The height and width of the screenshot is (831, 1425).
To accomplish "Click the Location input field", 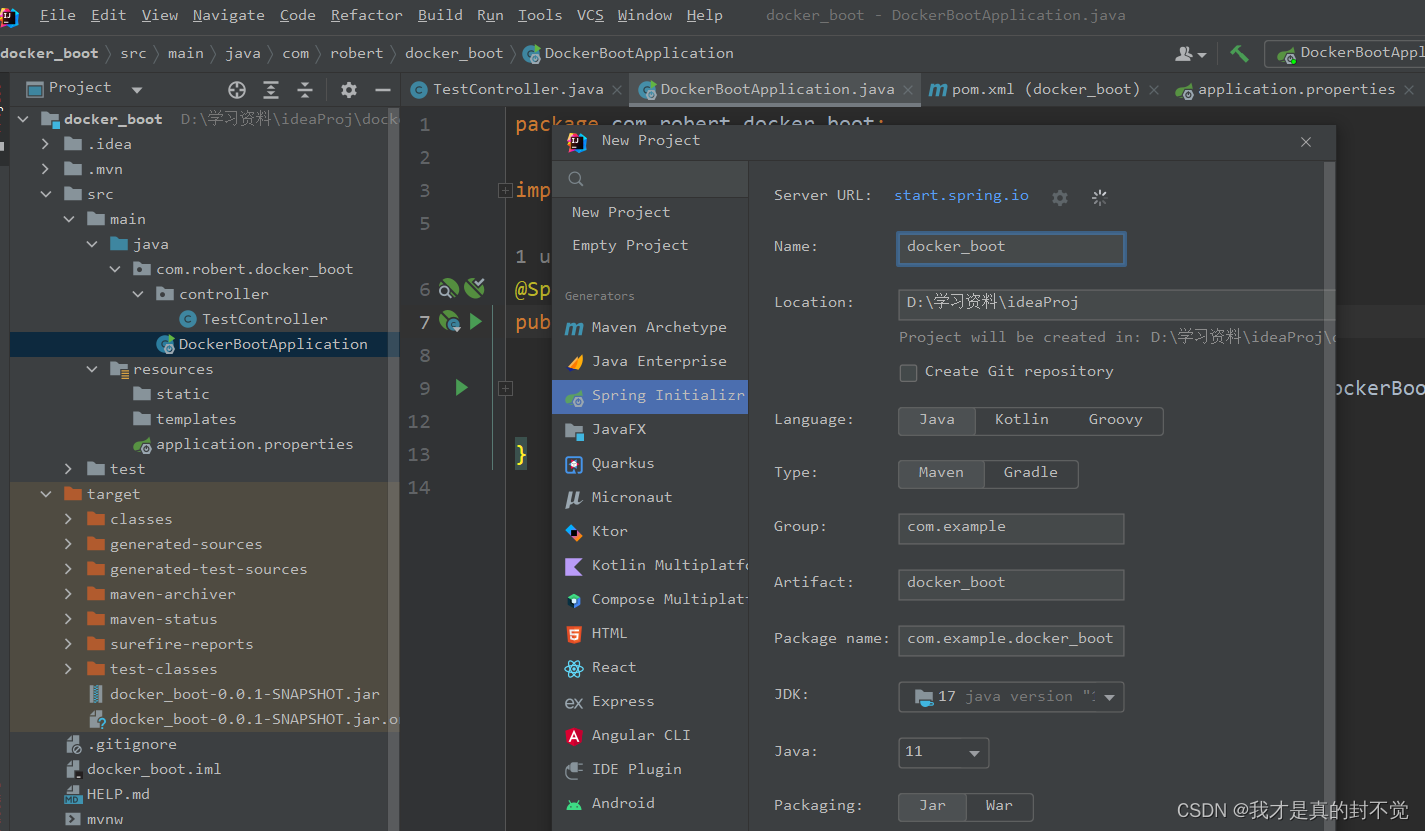I will pyautogui.click(x=1117, y=304).
